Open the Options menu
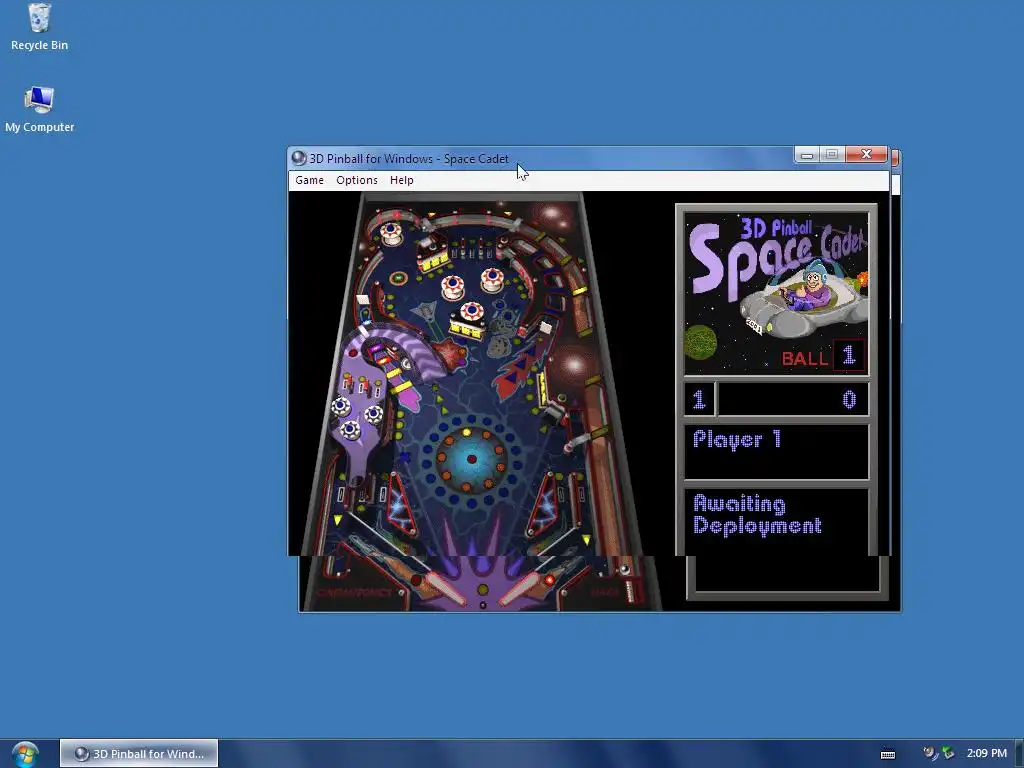Viewport: 1024px width, 768px height. point(357,180)
